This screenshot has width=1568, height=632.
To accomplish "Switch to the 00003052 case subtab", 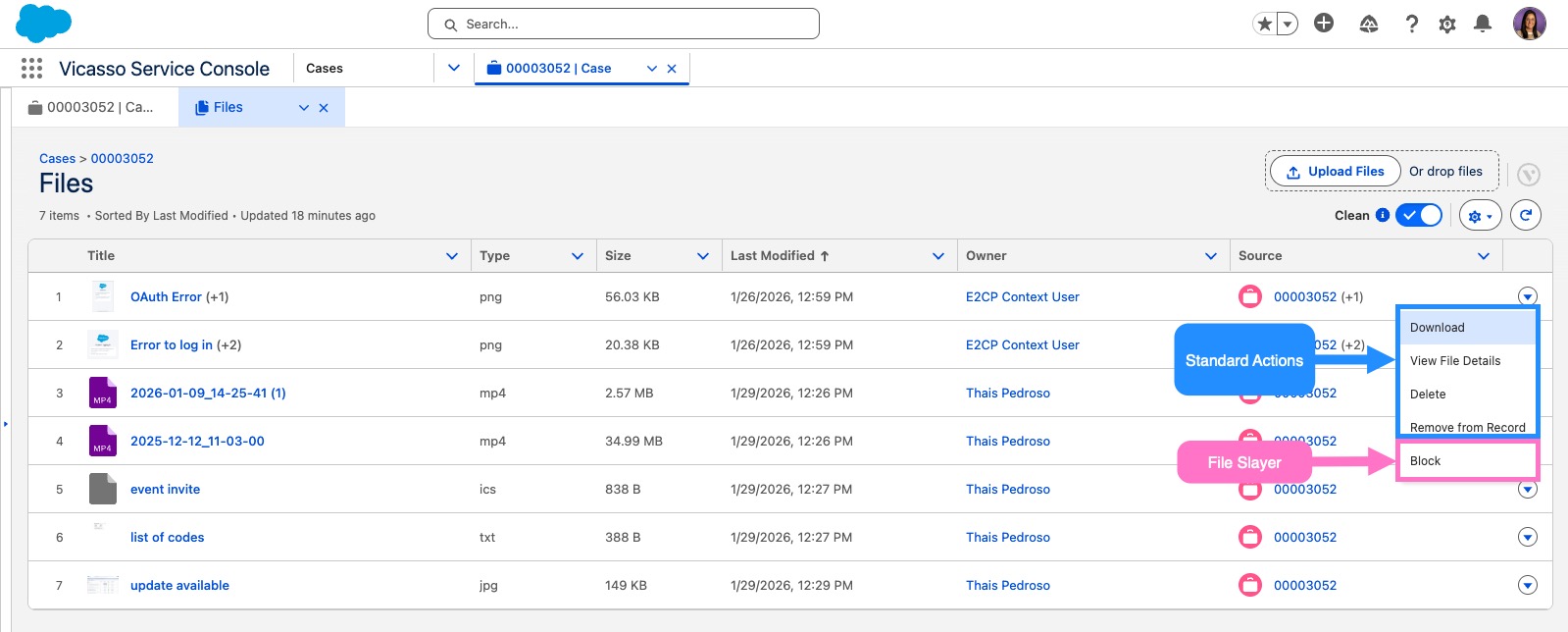I will click(91, 107).
